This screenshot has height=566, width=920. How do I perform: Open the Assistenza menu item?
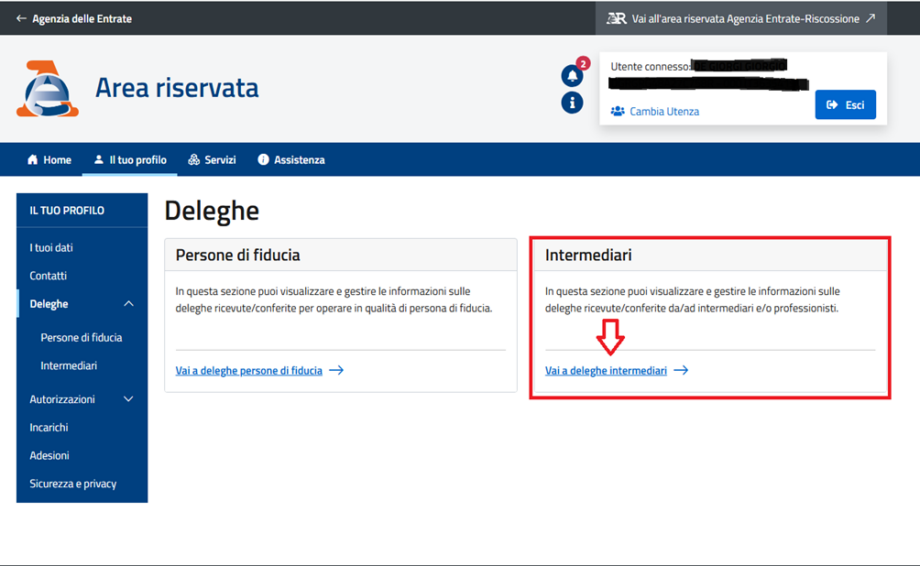291,160
